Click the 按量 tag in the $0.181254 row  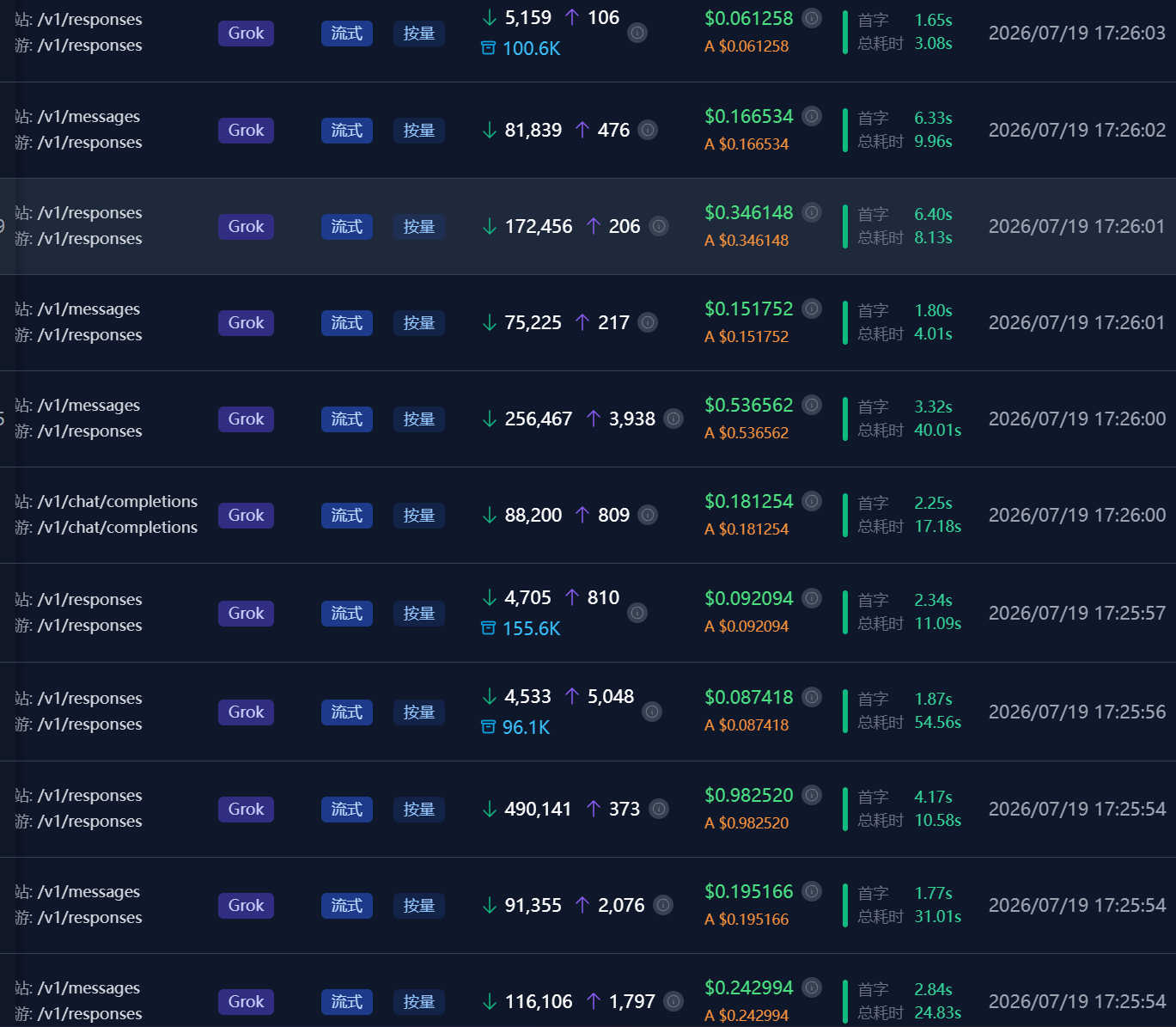pos(419,515)
